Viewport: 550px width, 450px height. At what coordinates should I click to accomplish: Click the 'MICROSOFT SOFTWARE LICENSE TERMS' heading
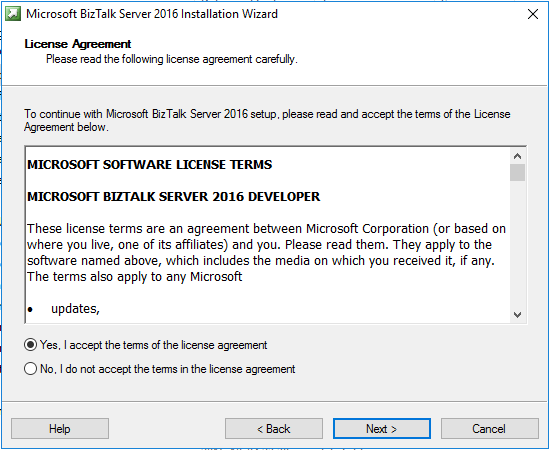pyautogui.click(x=150, y=164)
